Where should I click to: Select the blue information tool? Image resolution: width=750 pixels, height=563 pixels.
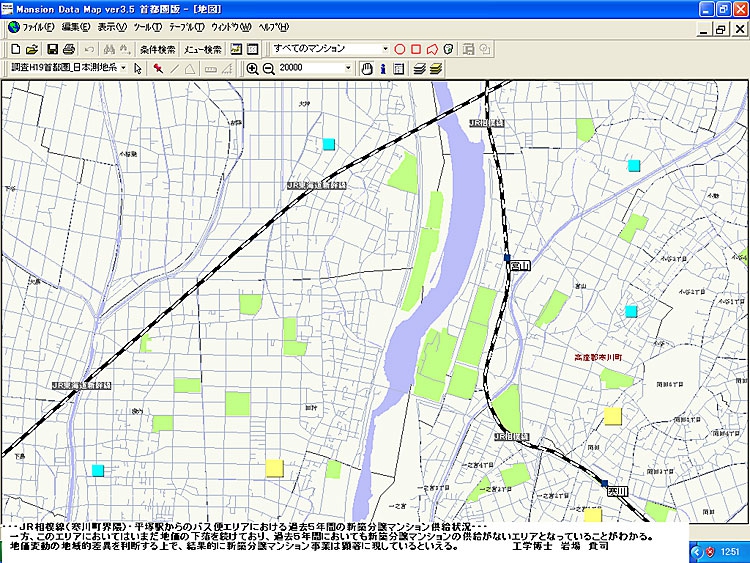tap(382, 69)
